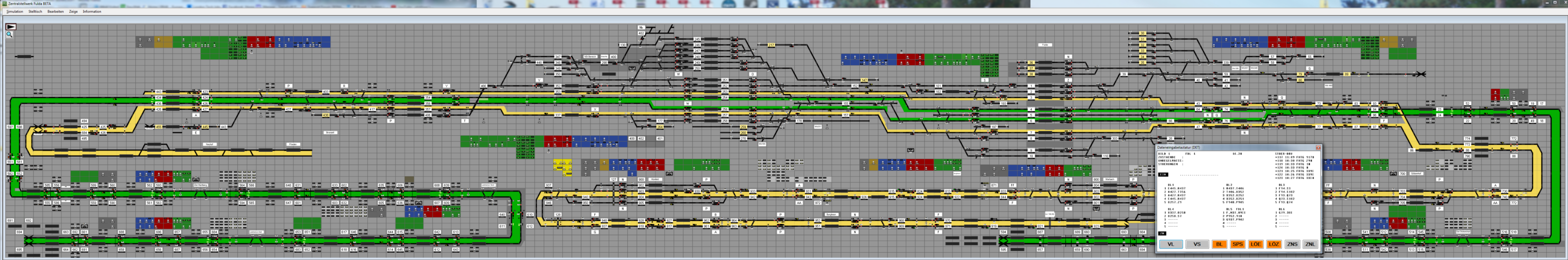Click the VS button in DET dialog

point(1197,244)
